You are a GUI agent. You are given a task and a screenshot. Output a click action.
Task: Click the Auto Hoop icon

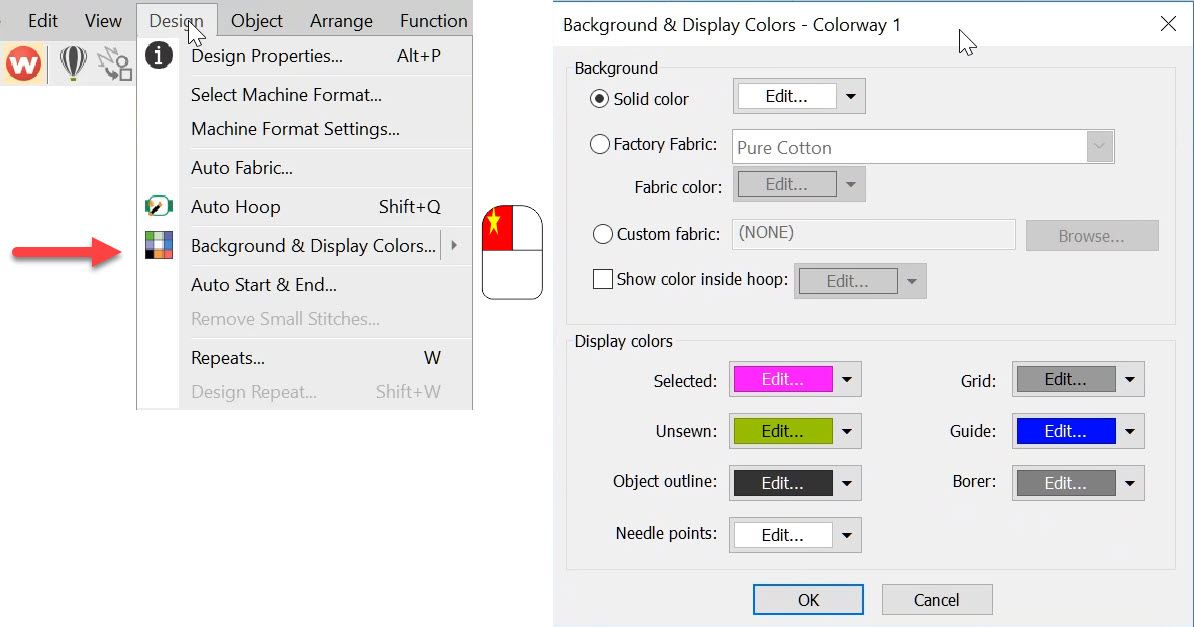point(159,207)
